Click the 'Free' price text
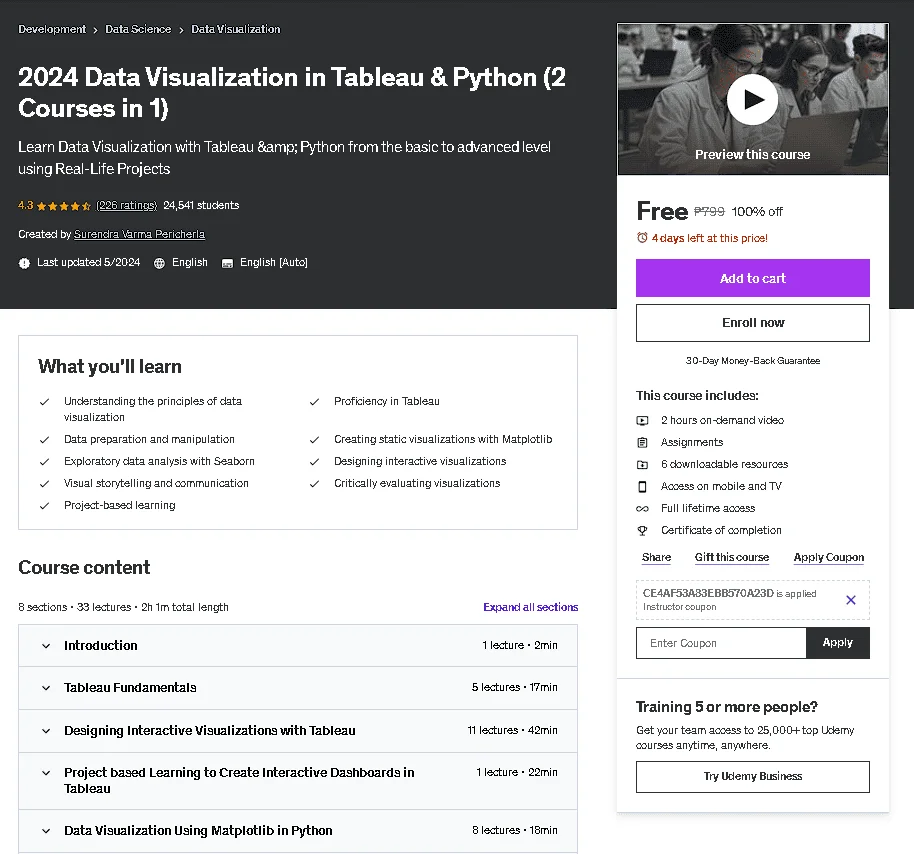914x854 pixels. (662, 211)
